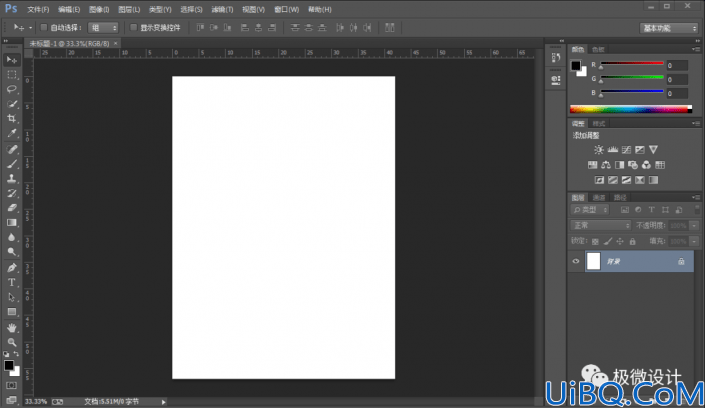
Task: Reset default foreground and background colors
Action: tap(6, 354)
